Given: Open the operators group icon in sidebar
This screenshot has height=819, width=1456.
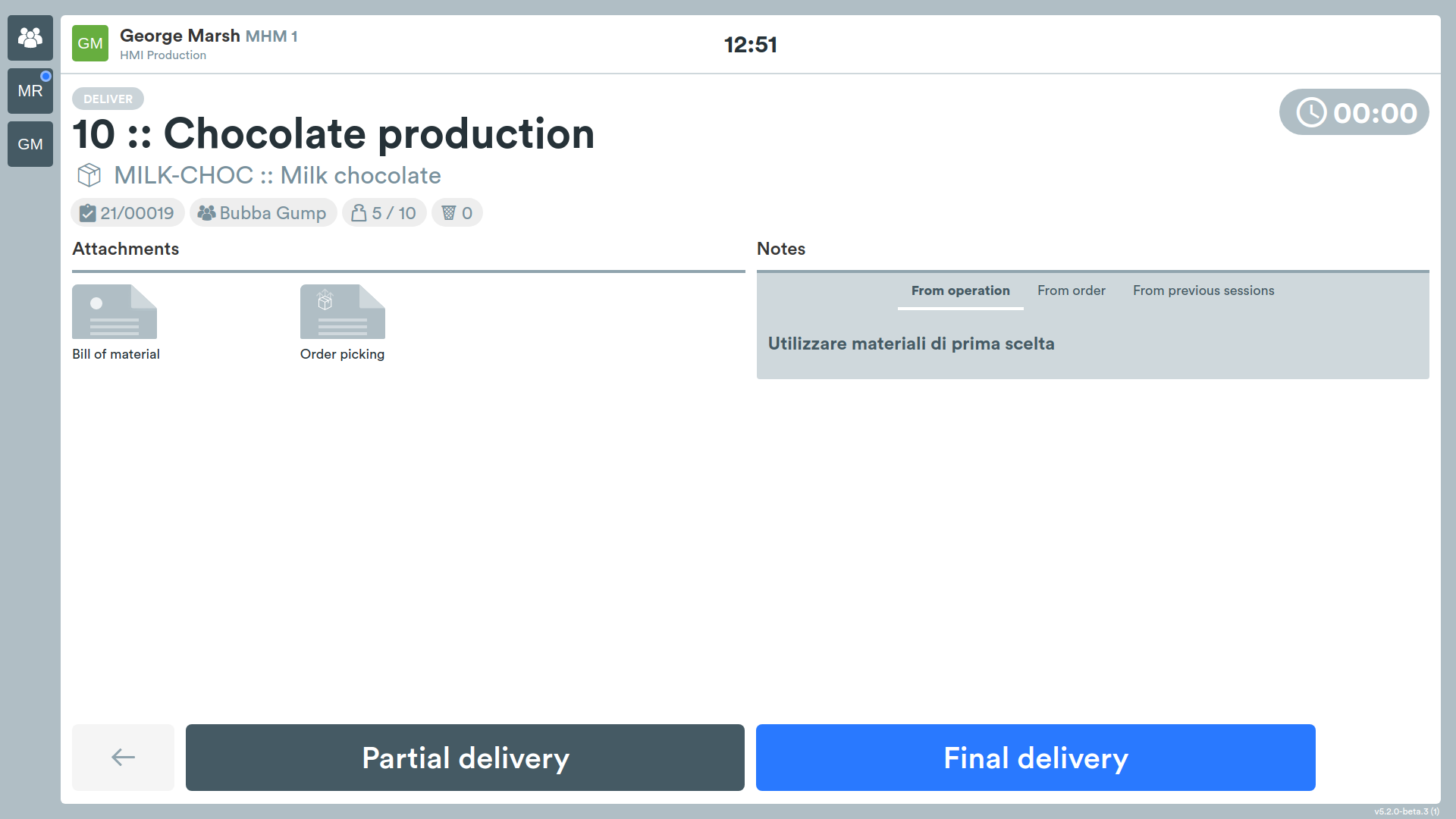Looking at the screenshot, I should click(x=30, y=38).
